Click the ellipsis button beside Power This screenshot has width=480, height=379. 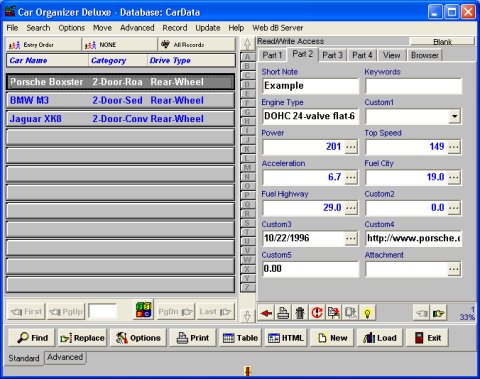click(351, 147)
